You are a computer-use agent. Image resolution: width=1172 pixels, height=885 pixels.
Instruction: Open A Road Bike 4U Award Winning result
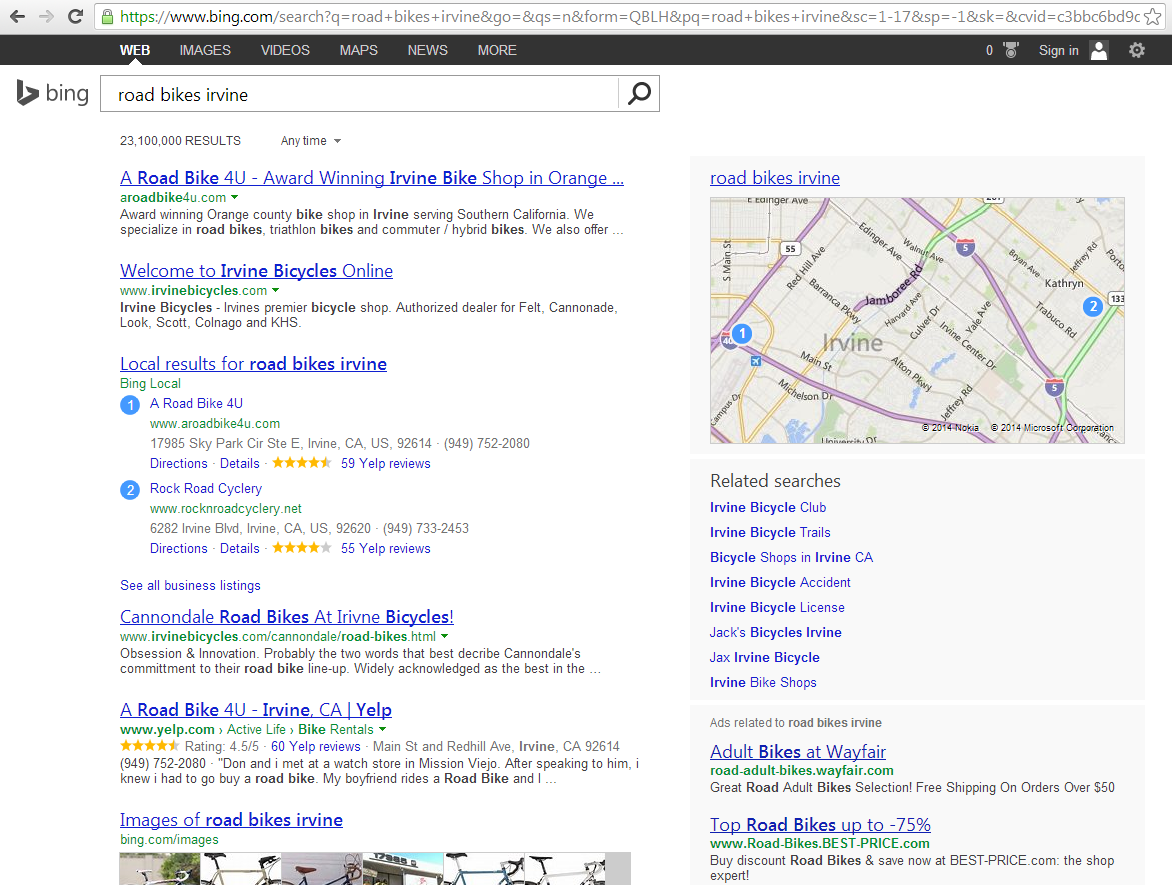pos(371,178)
